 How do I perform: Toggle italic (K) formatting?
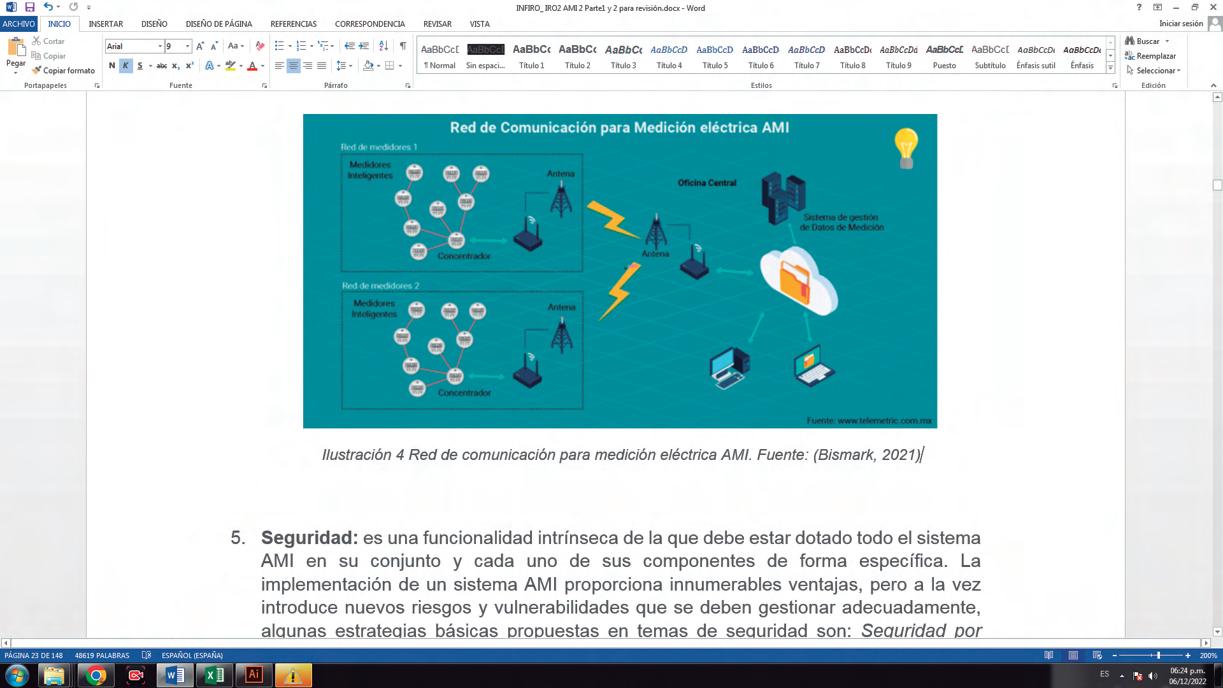pyautogui.click(x=126, y=66)
